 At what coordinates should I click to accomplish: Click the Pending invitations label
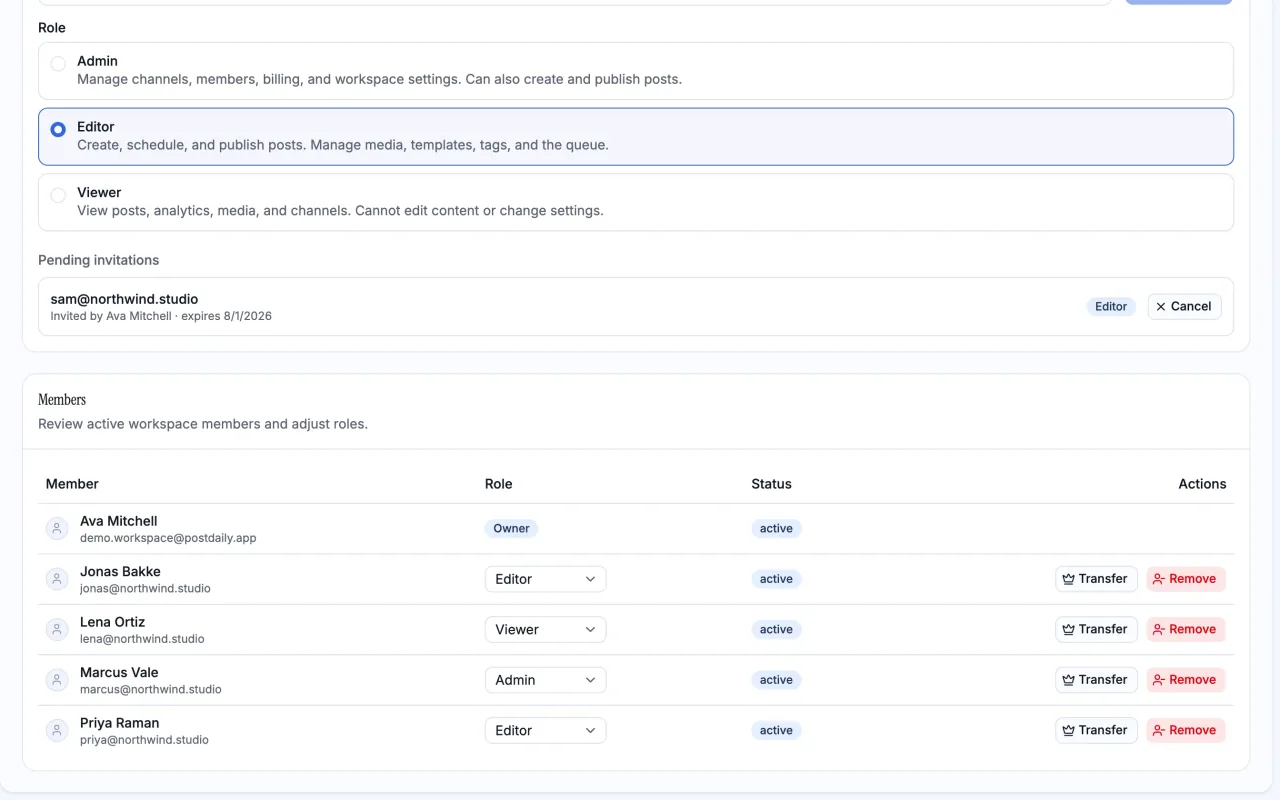[98, 260]
